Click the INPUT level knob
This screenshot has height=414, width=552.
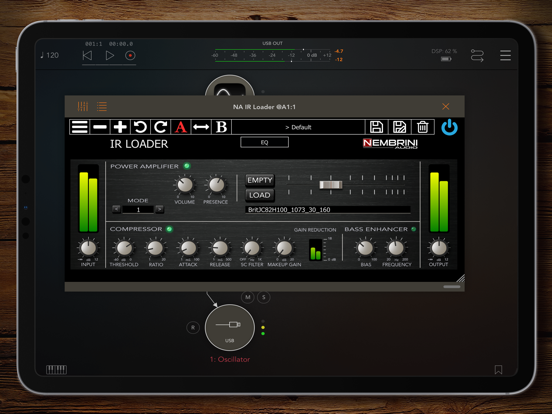88,248
